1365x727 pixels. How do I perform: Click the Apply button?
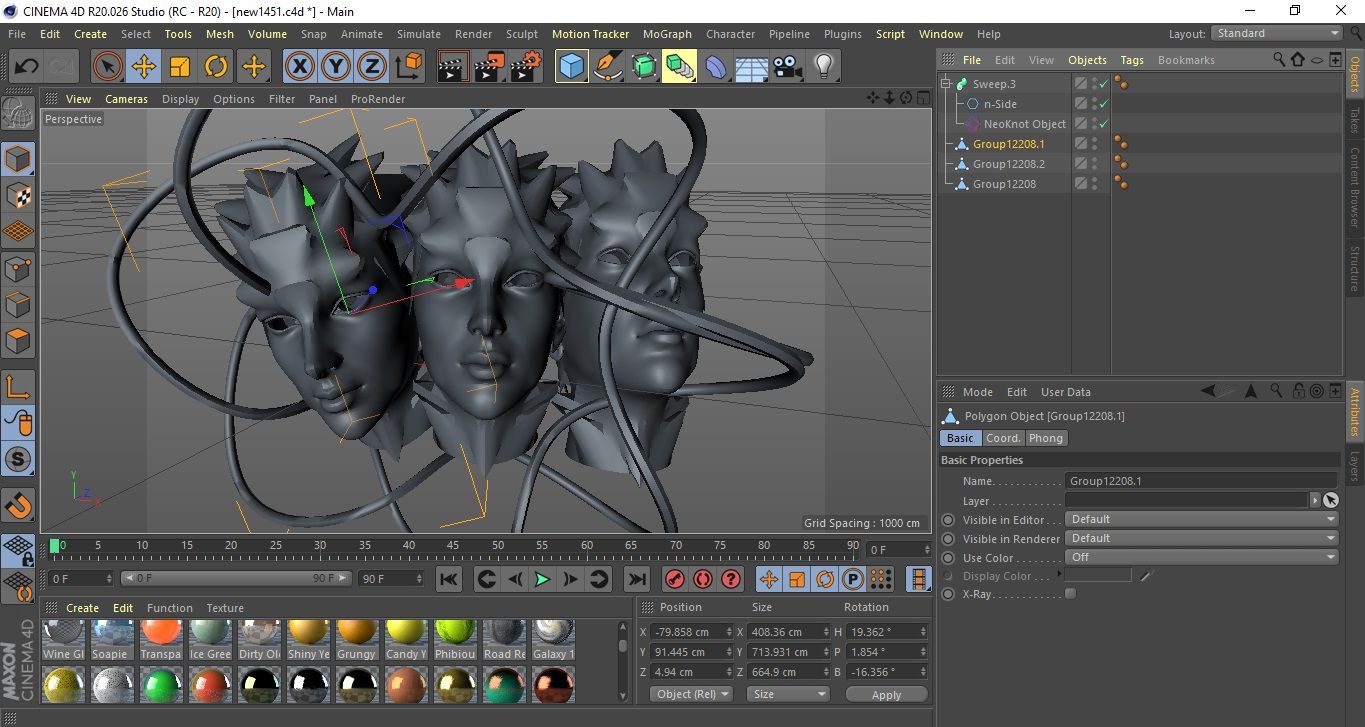pyautogui.click(x=886, y=694)
